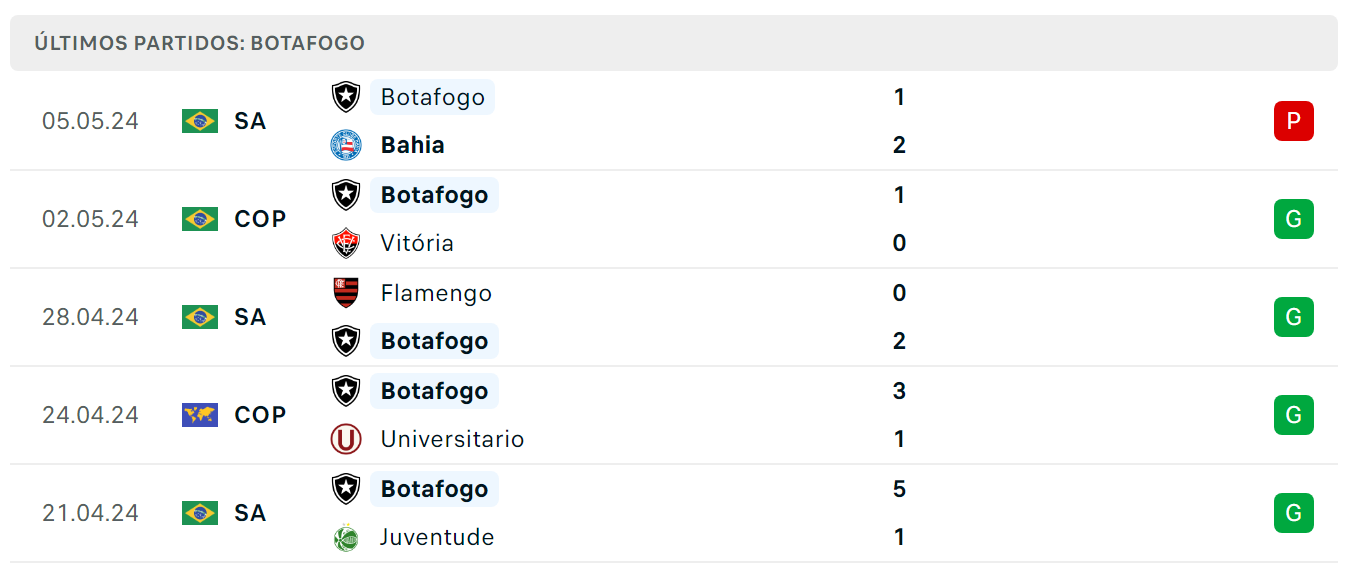The width and height of the screenshot is (1354, 577).
Task: Open the Juventude team link
Action: 437,537
